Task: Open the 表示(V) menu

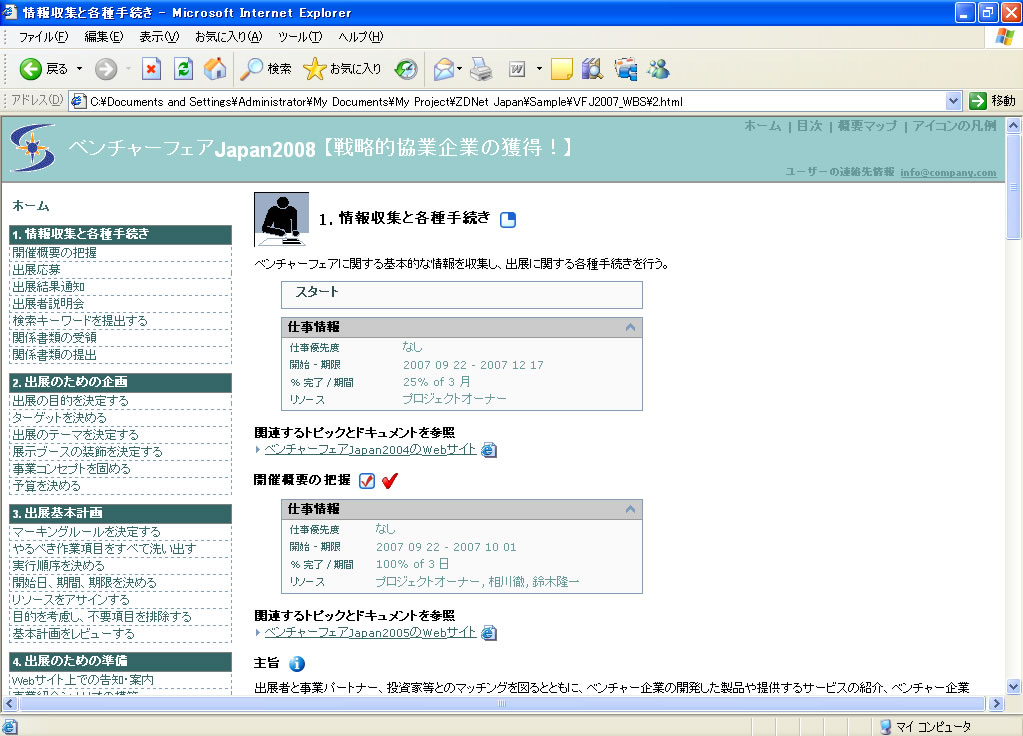Action: coord(159,37)
